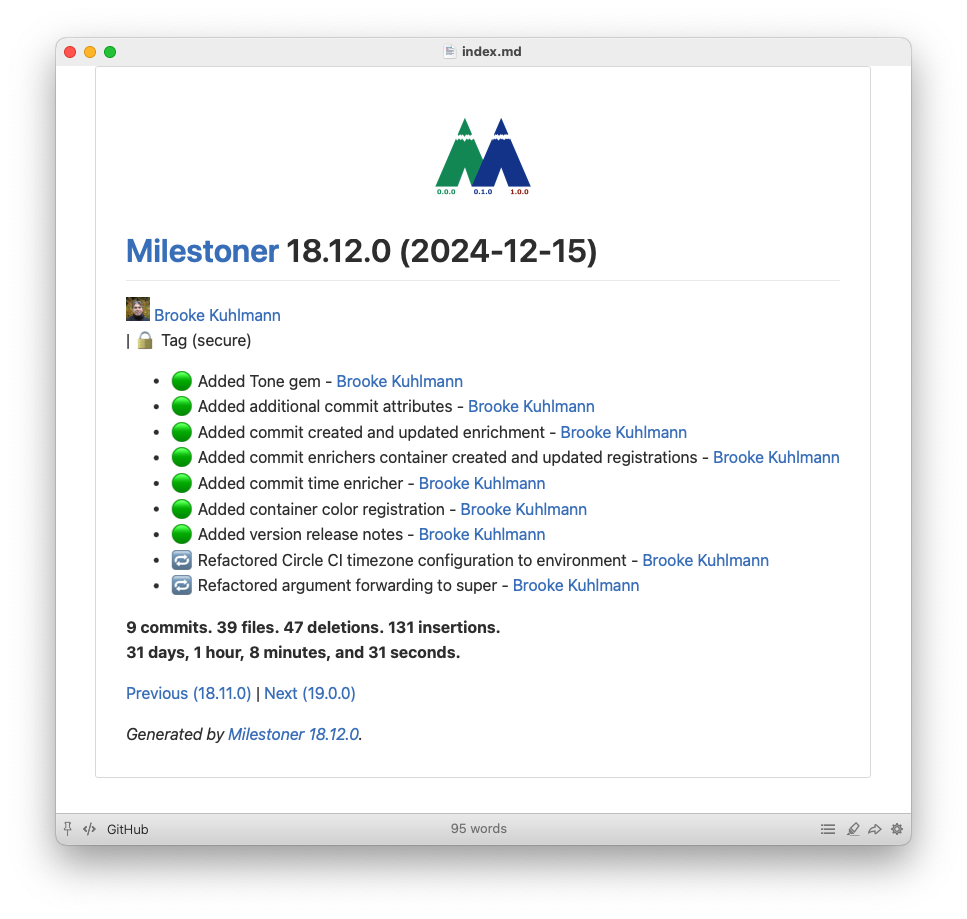
Task: Open author link for argument forwarding line
Action: [x=576, y=585]
